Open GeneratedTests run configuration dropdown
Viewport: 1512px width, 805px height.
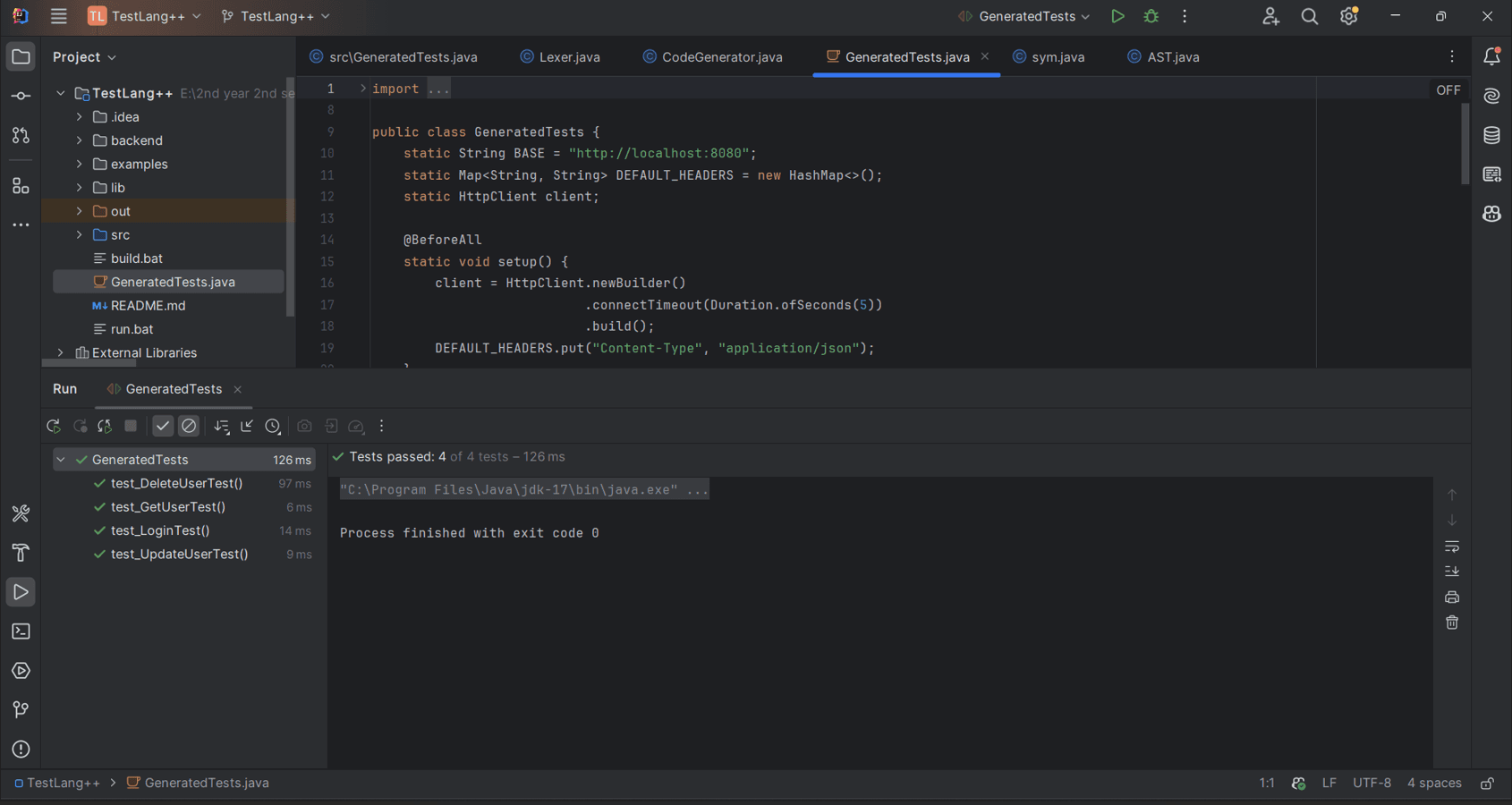pos(1024,16)
